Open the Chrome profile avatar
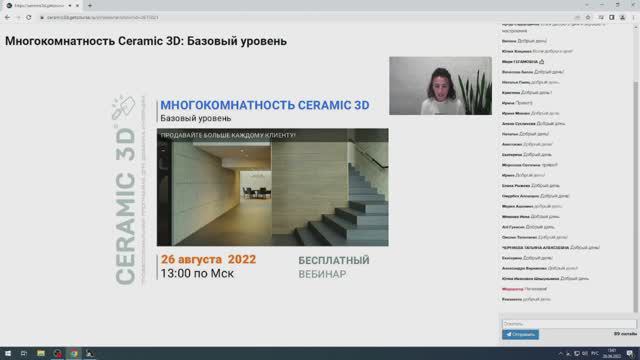 [622, 18]
